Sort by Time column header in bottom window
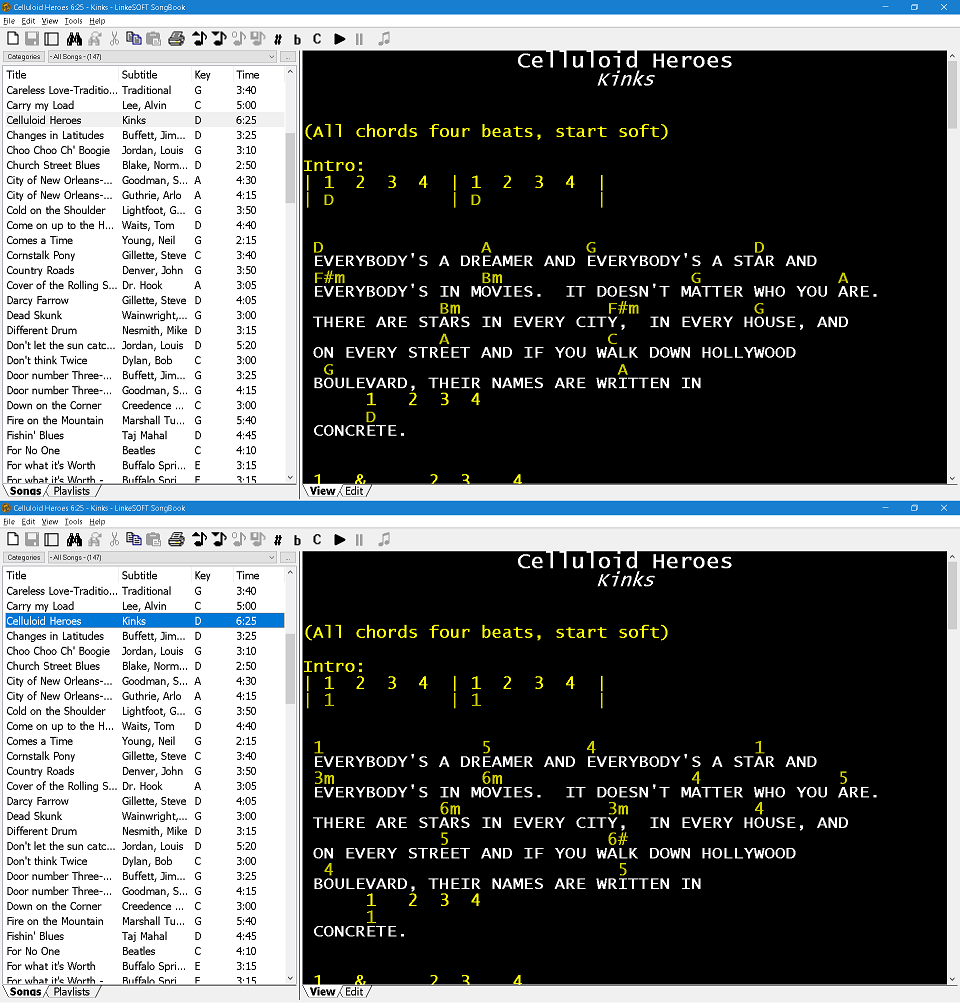The height and width of the screenshot is (1008, 960). click(257, 575)
